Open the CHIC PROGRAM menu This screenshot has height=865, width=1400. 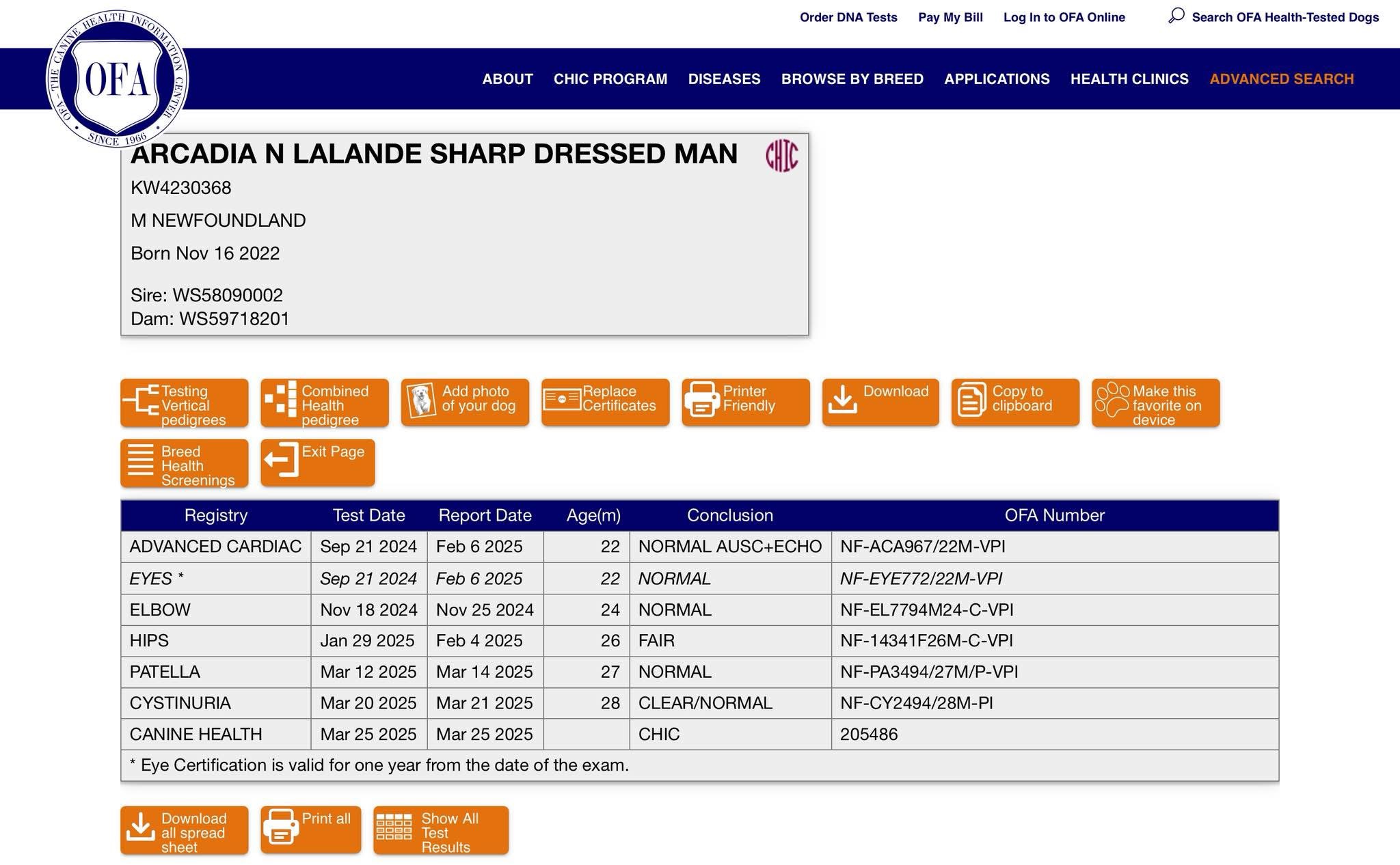point(610,79)
